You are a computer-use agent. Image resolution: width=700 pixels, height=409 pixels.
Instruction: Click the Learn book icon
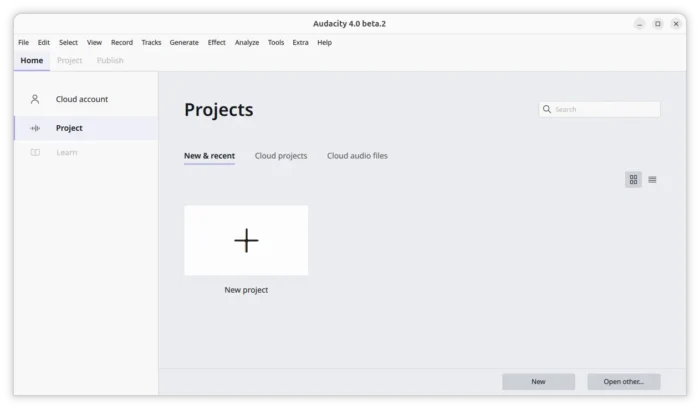click(35, 152)
